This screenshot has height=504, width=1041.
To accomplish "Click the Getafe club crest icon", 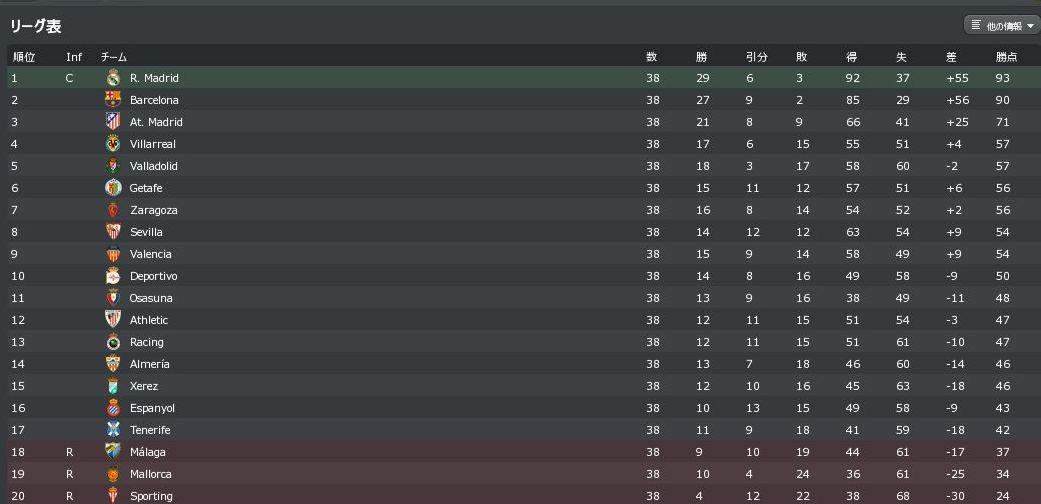I will [113, 188].
